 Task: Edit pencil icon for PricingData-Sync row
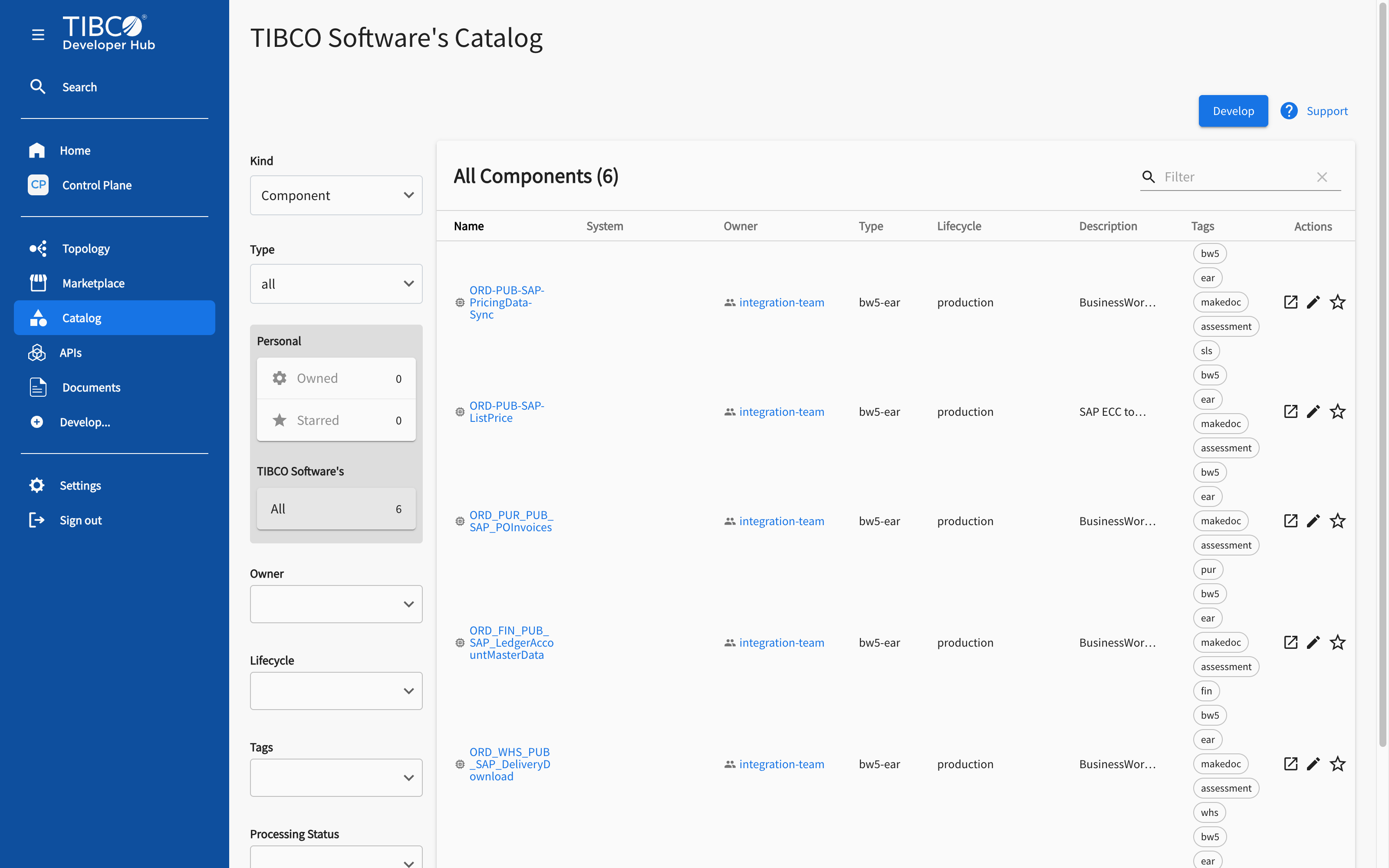tap(1313, 302)
